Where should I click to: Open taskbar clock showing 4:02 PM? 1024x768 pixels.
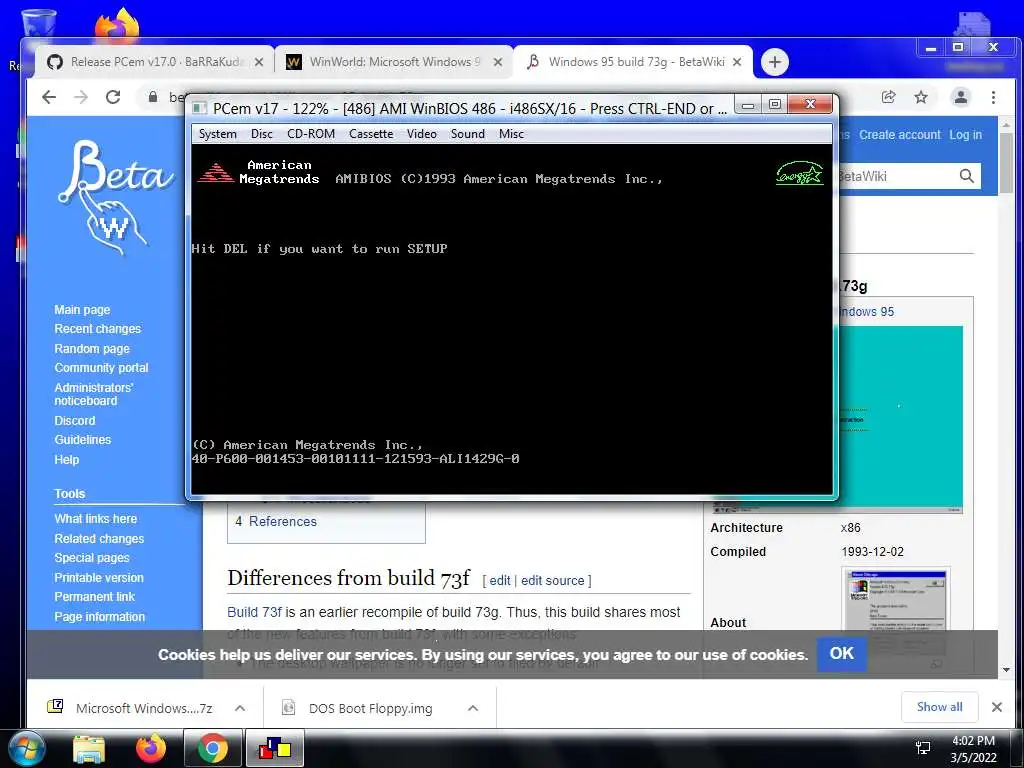973,749
